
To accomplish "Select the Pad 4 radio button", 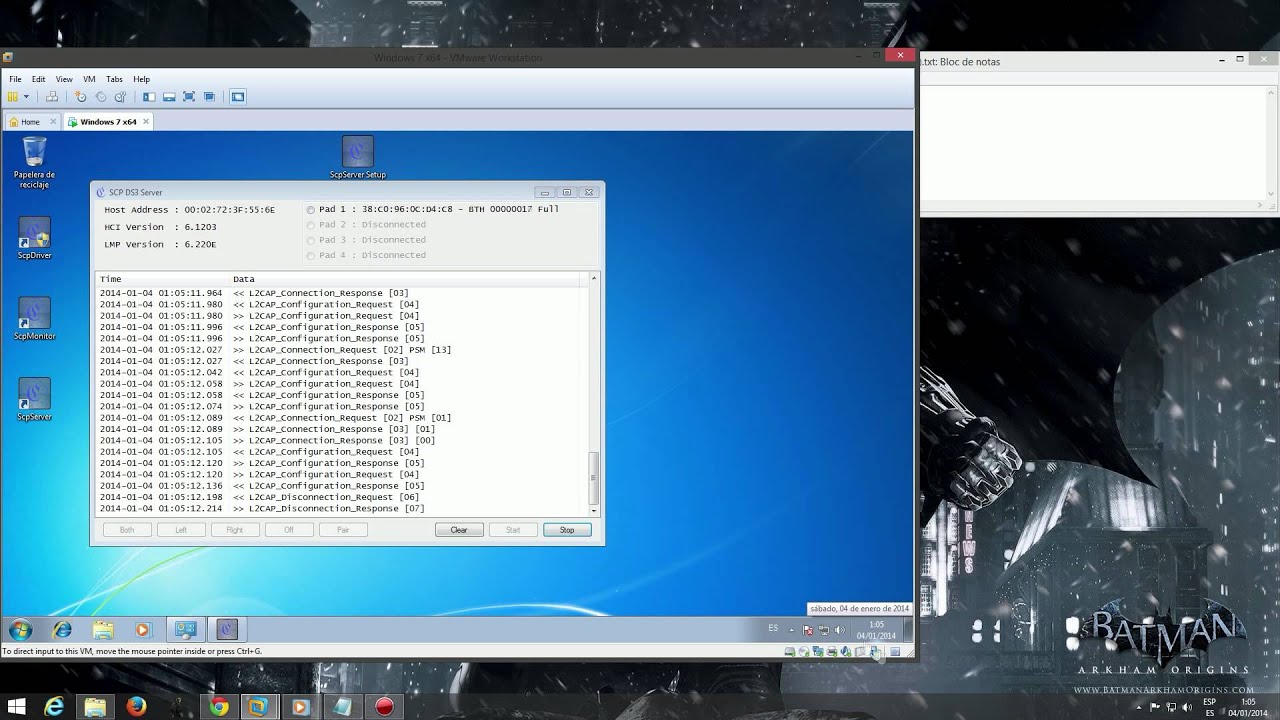I will 311,255.
